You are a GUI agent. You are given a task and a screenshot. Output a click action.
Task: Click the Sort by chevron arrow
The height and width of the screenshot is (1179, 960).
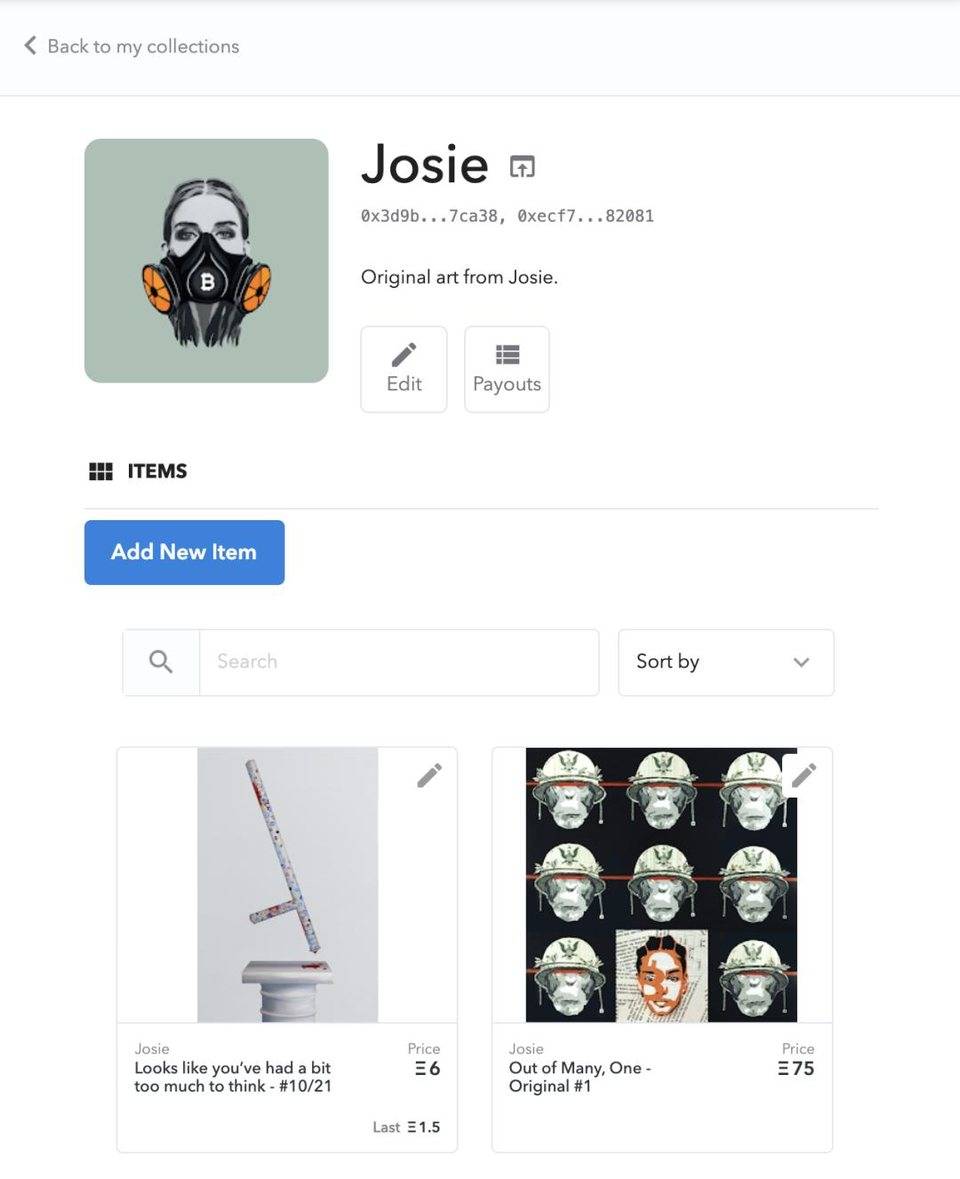pyautogui.click(x=801, y=662)
